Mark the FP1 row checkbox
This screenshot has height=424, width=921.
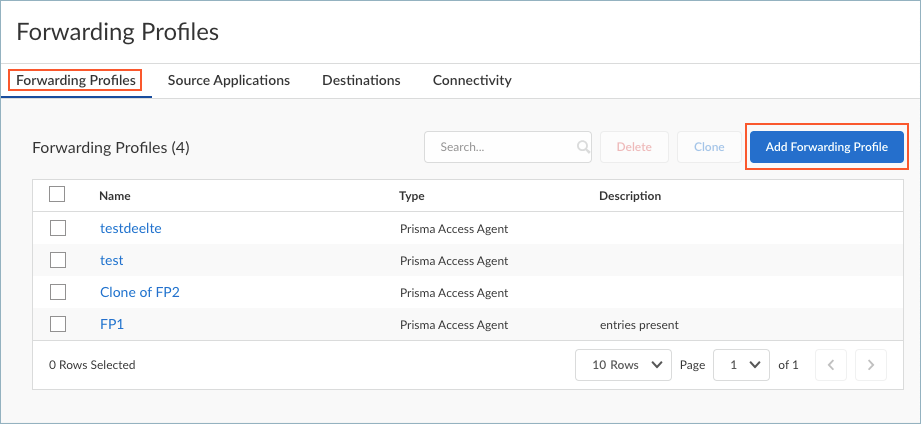[57, 324]
